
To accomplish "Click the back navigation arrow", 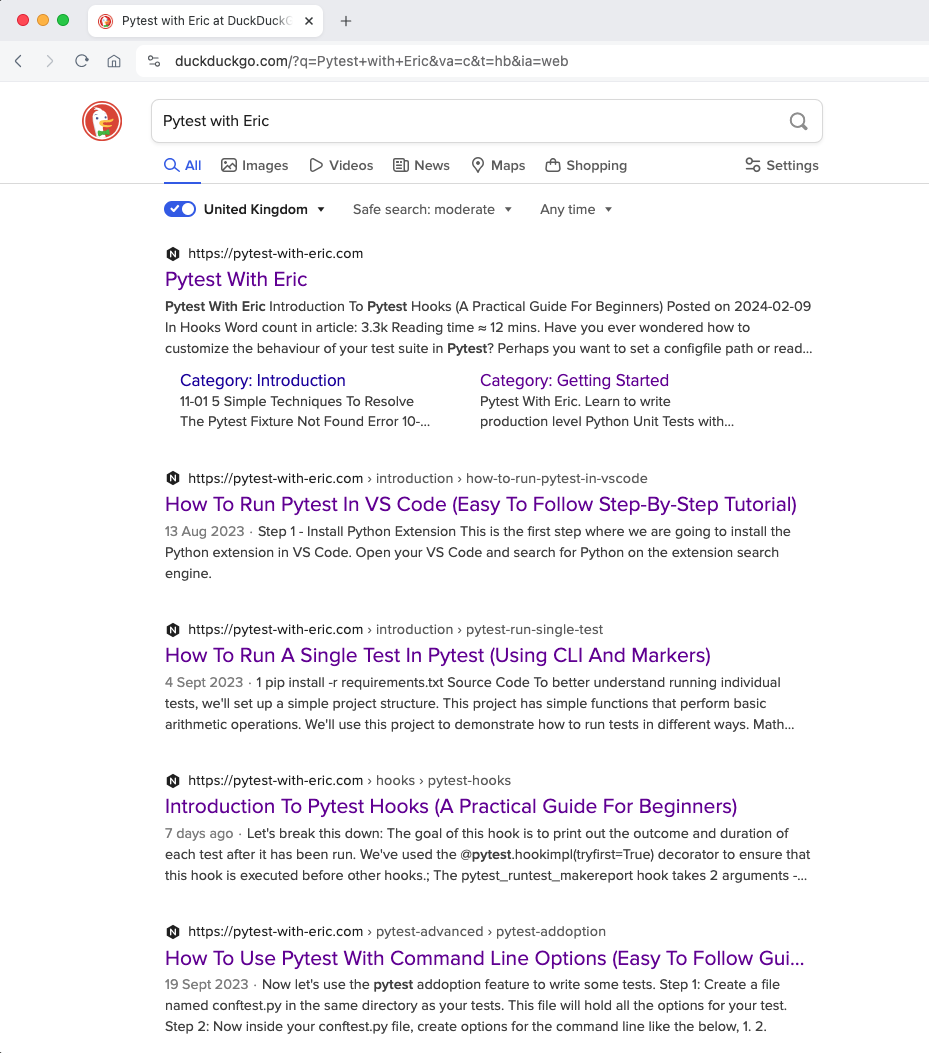I will coord(19,61).
